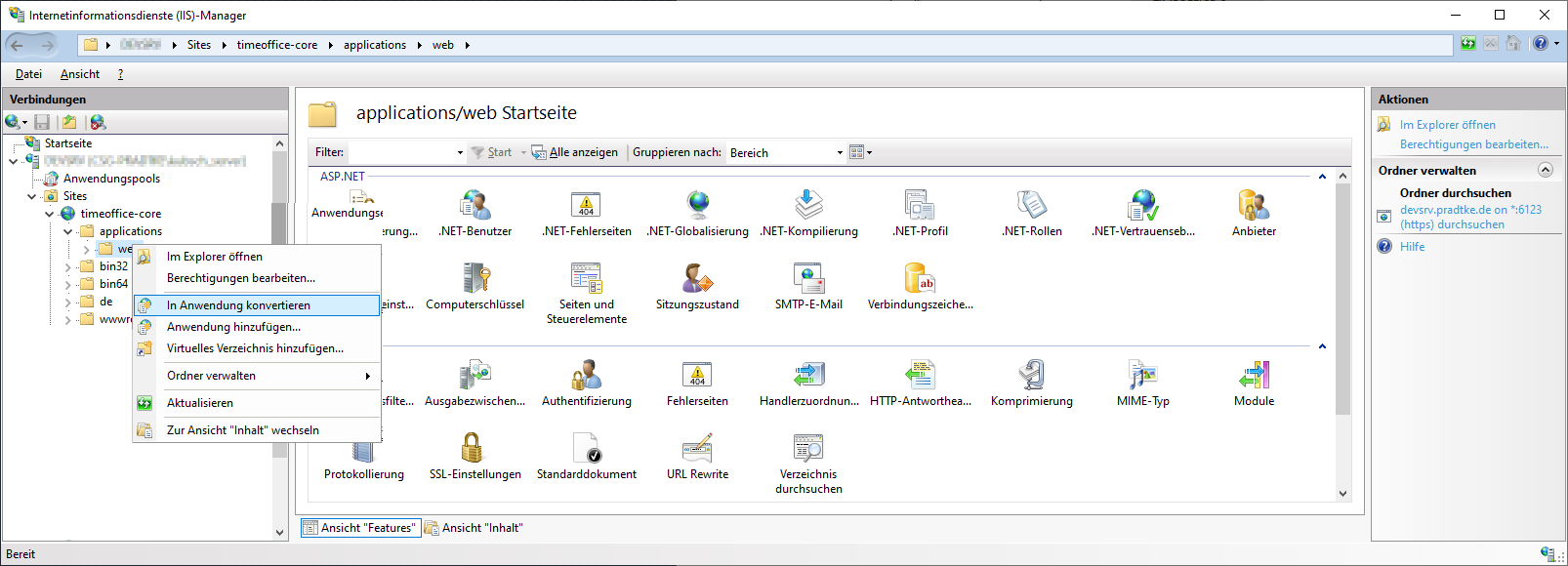Open the Authentifizierung feature
Image resolution: width=1568 pixels, height=566 pixels.
click(x=586, y=384)
